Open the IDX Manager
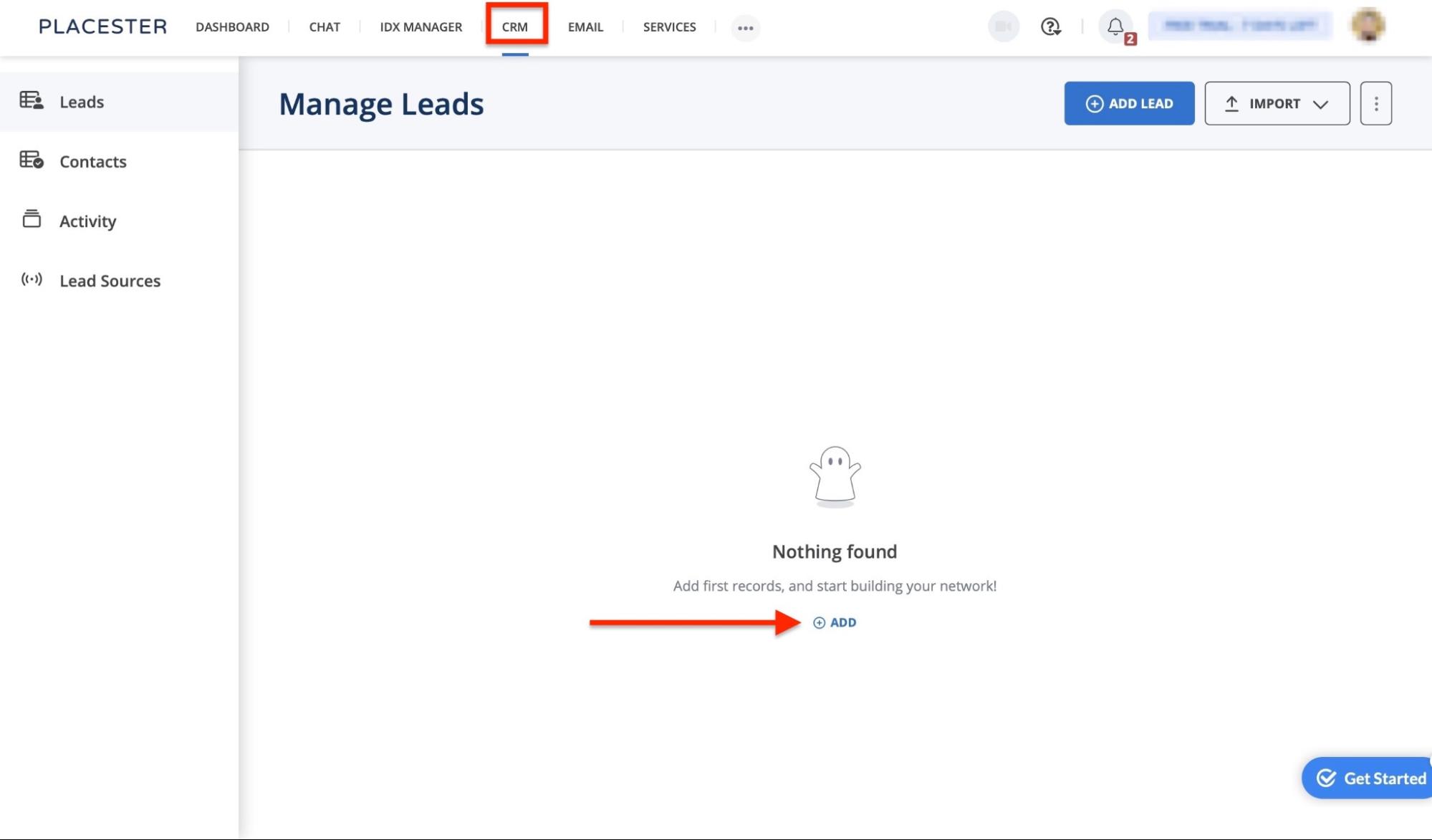 [420, 26]
